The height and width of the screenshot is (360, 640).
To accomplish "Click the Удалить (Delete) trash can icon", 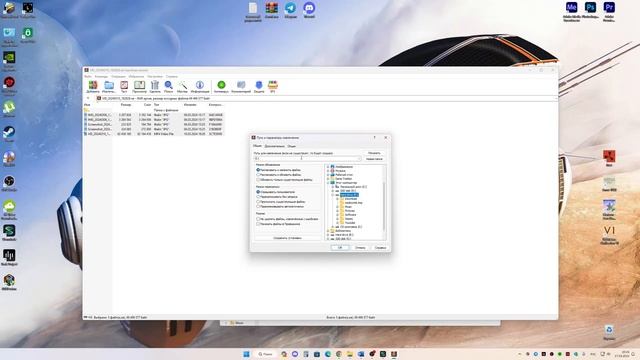I will click(155, 87).
